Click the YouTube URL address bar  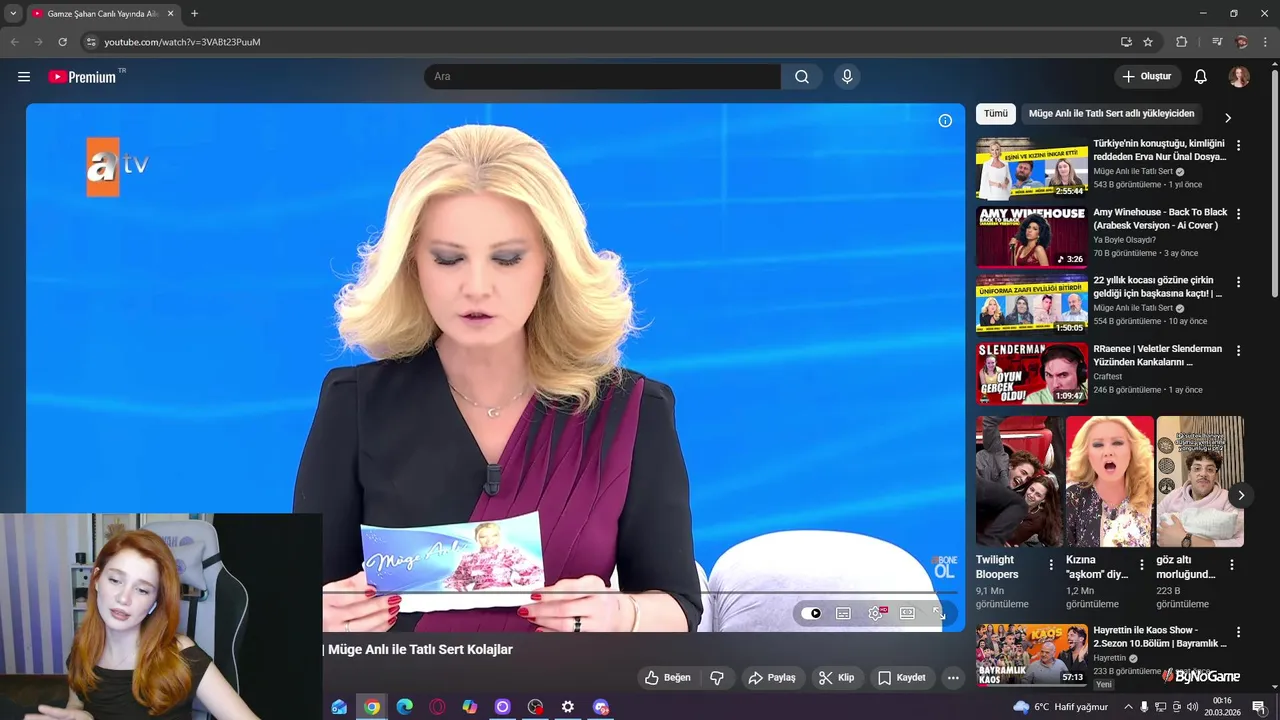coord(600,42)
